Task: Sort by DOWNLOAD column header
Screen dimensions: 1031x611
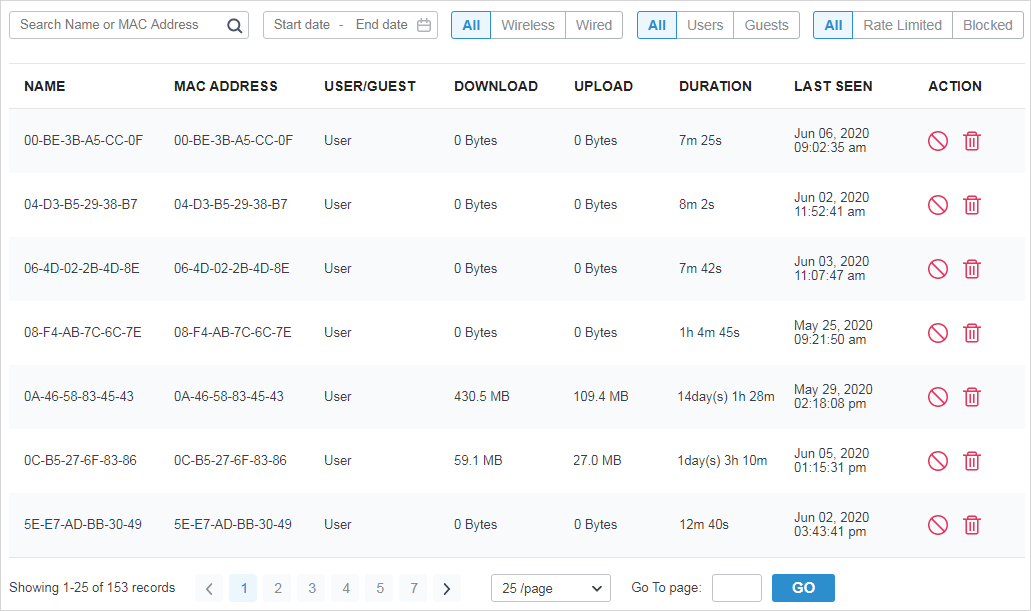Action: [x=496, y=86]
